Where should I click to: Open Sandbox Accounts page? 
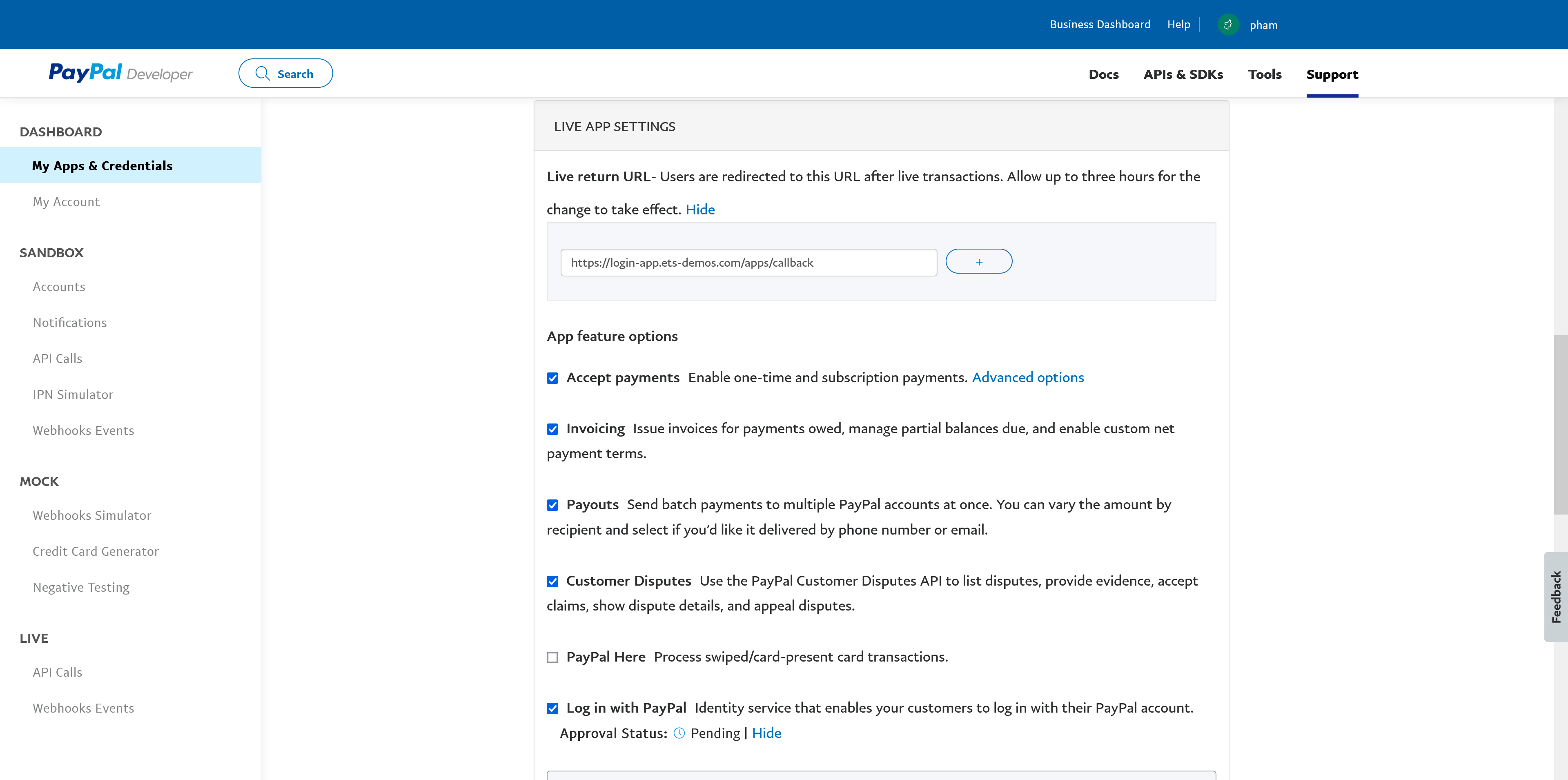point(59,287)
